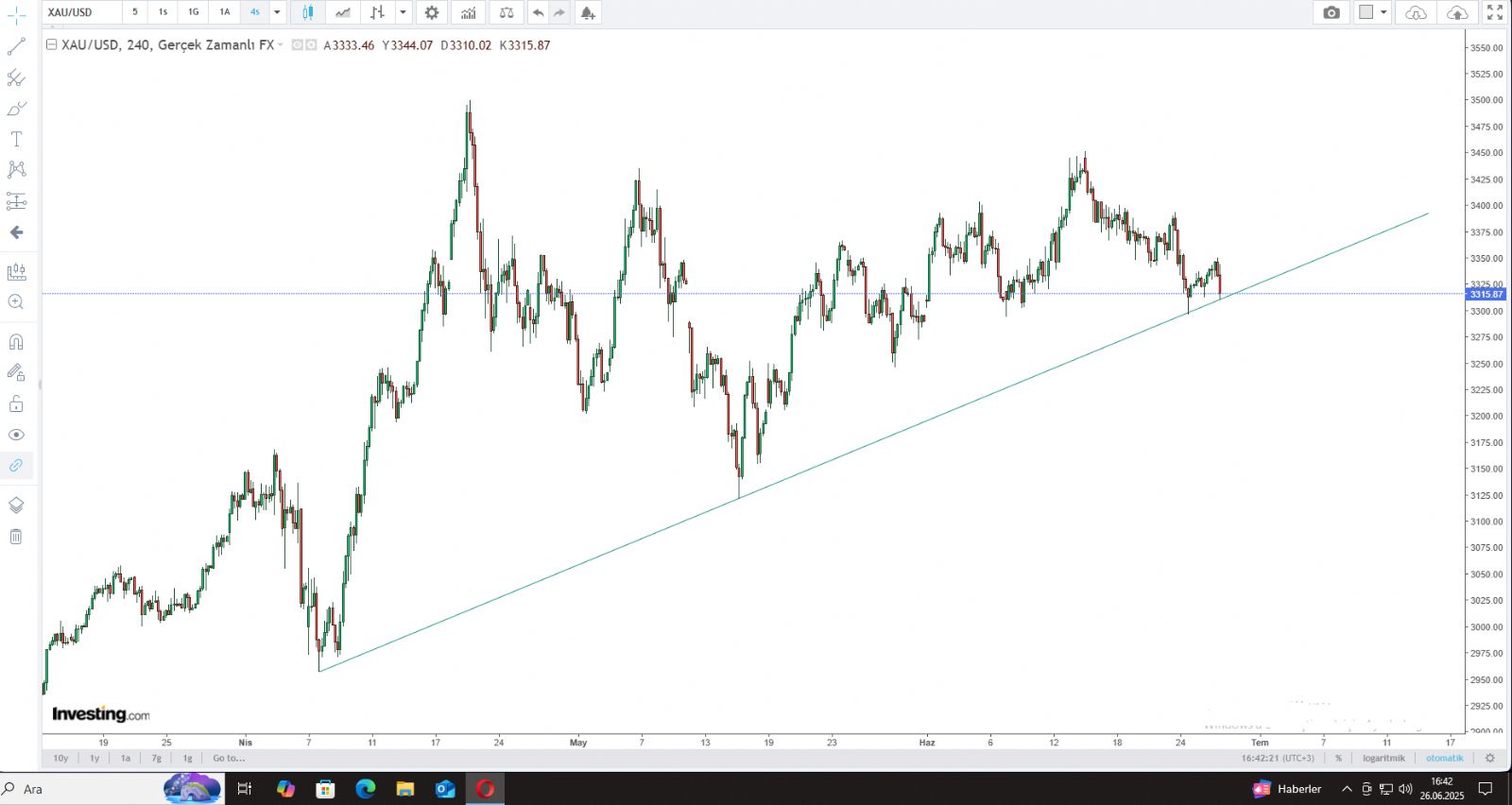
Task: Click the chart layout square icon
Action: coord(1366,12)
